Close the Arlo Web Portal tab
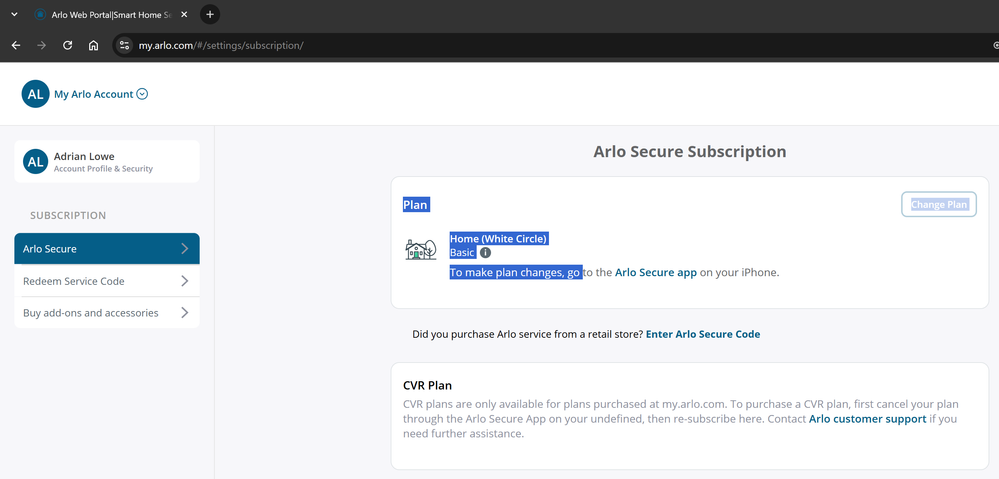The width and height of the screenshot is (999, 479). pyautogui.click(x=184, y=14)
